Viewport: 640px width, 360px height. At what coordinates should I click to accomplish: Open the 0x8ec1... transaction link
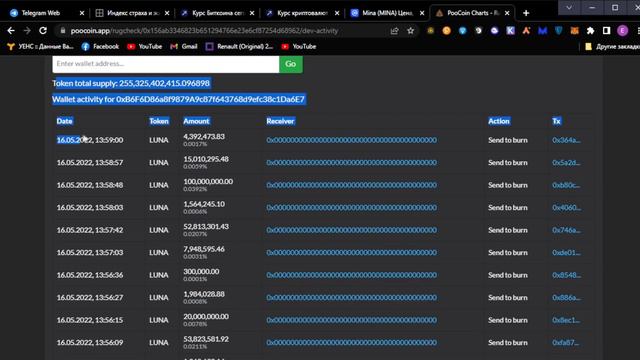566,320
